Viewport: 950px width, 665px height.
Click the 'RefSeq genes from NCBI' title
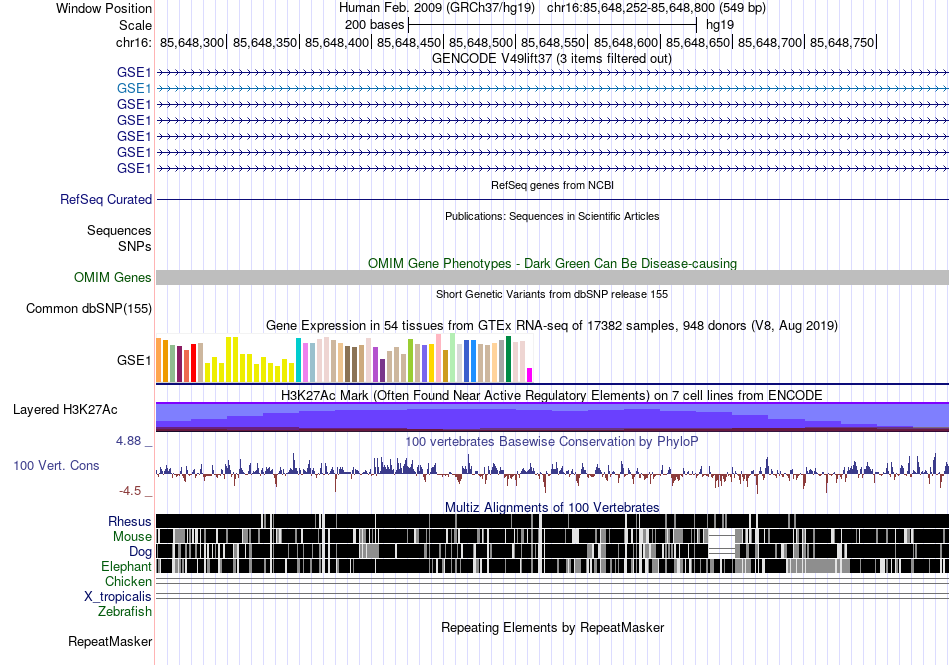552,185
